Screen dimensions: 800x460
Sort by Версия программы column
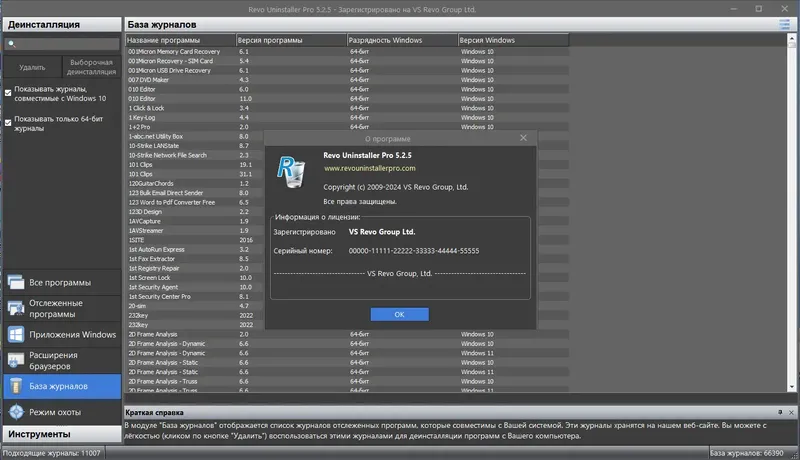291,40
